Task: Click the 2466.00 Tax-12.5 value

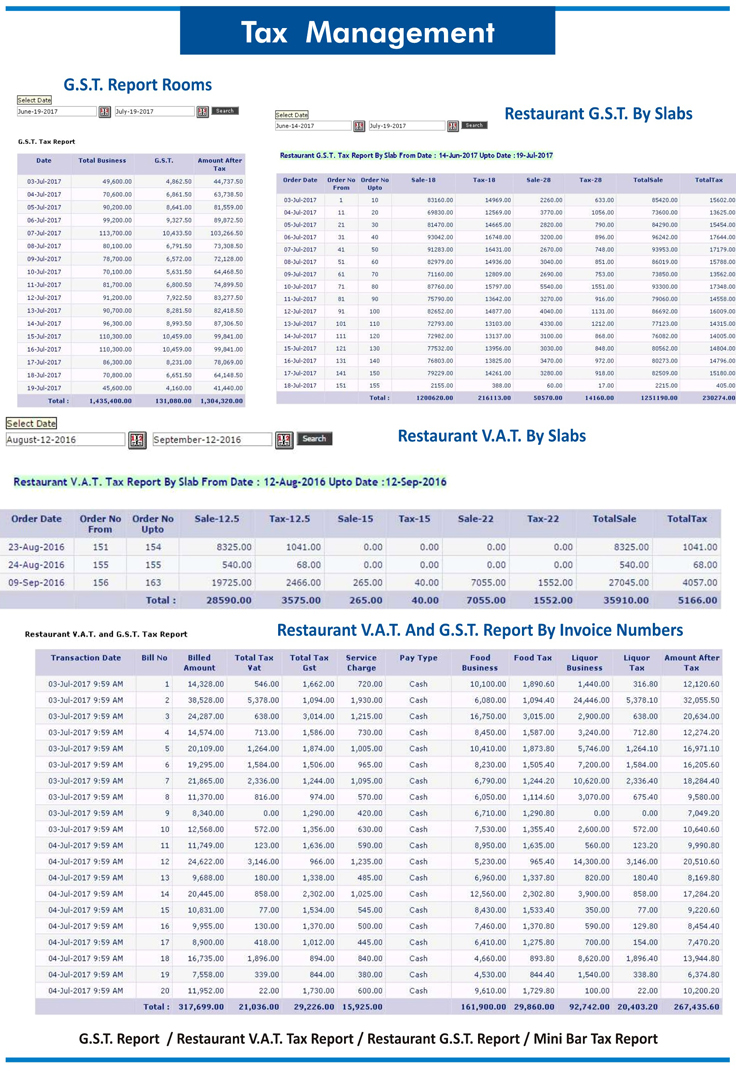Action: (x=303, y=583)
